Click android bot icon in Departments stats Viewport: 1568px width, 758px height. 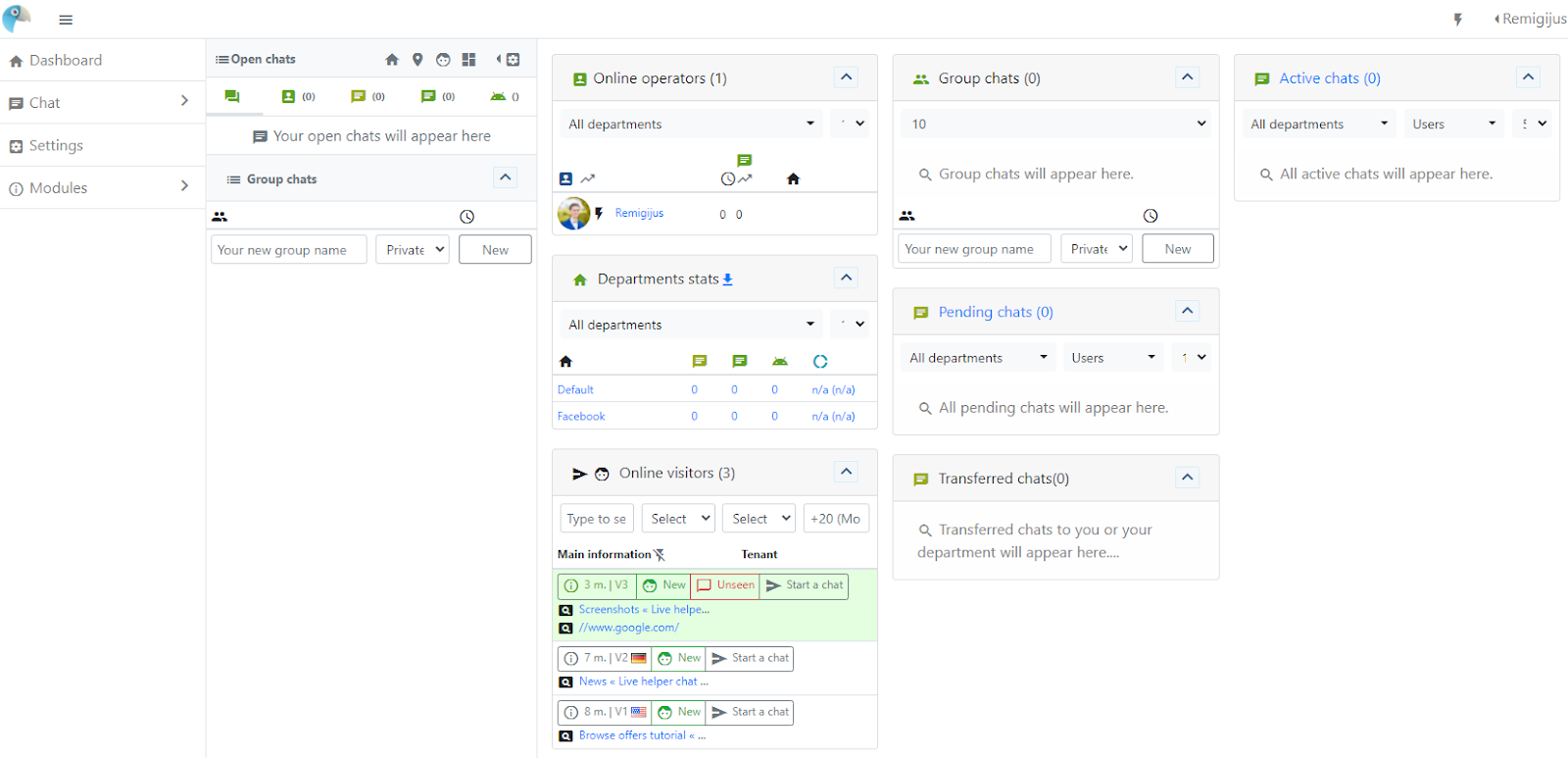tap(780, 362)
